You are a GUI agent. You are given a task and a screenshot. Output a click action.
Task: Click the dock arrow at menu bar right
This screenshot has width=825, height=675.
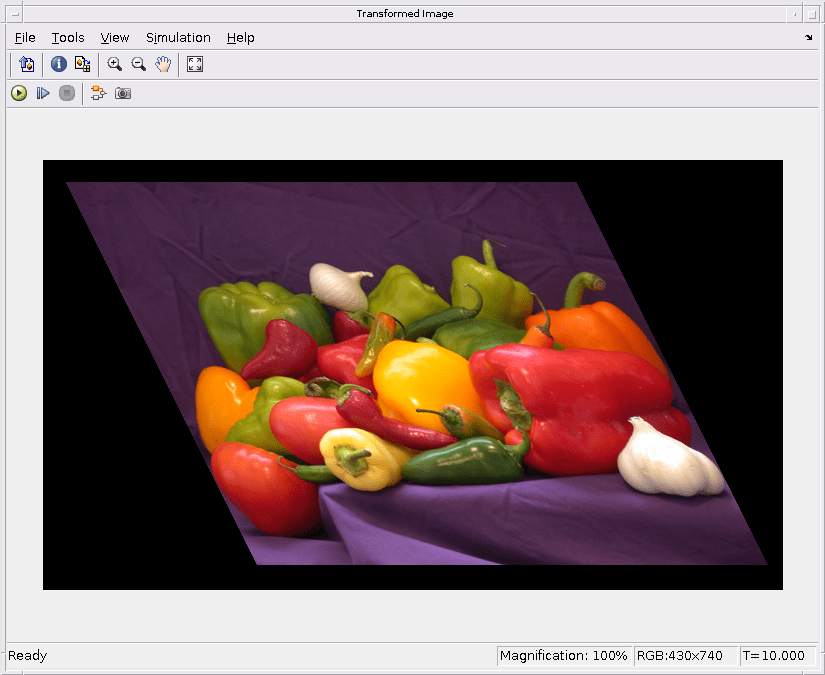[808, 37]
